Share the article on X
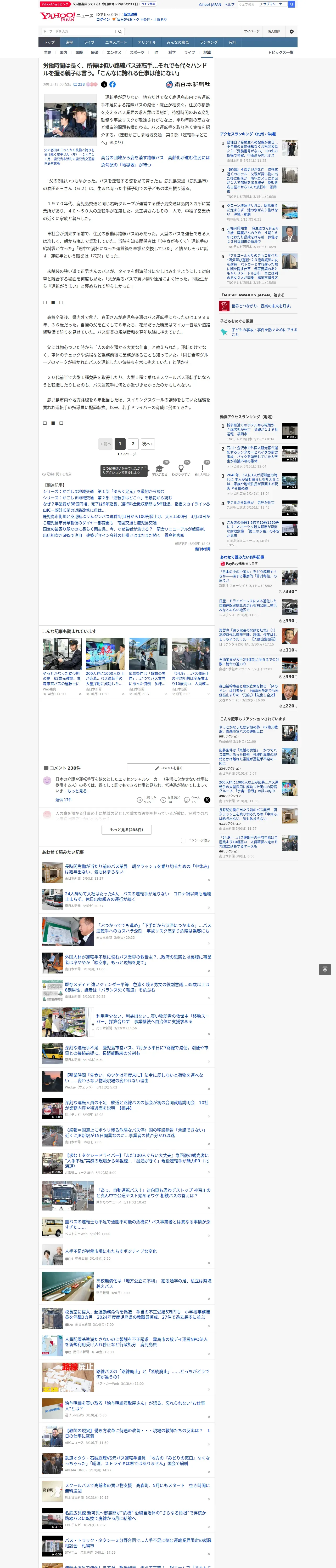The height and width of the screenshot is (1568, 336). 104,85
